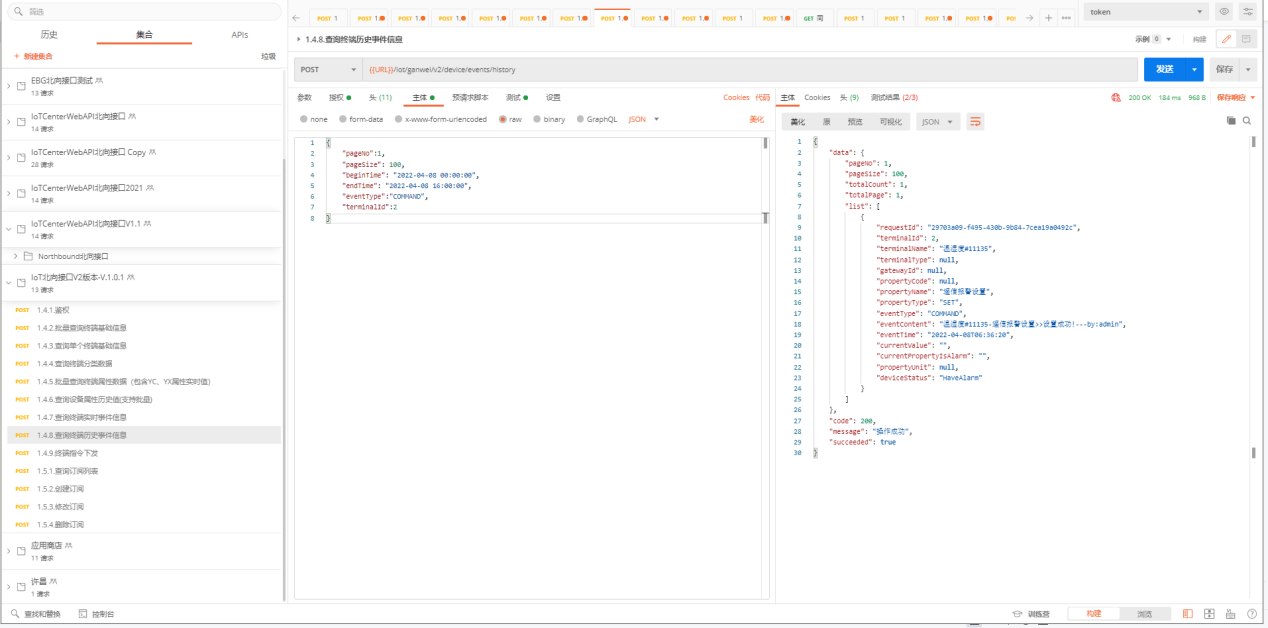Click the blue 发送 button
The height and width of the screenshot is (628, 1268).
pyautogui.click(x=1164, y=69)
